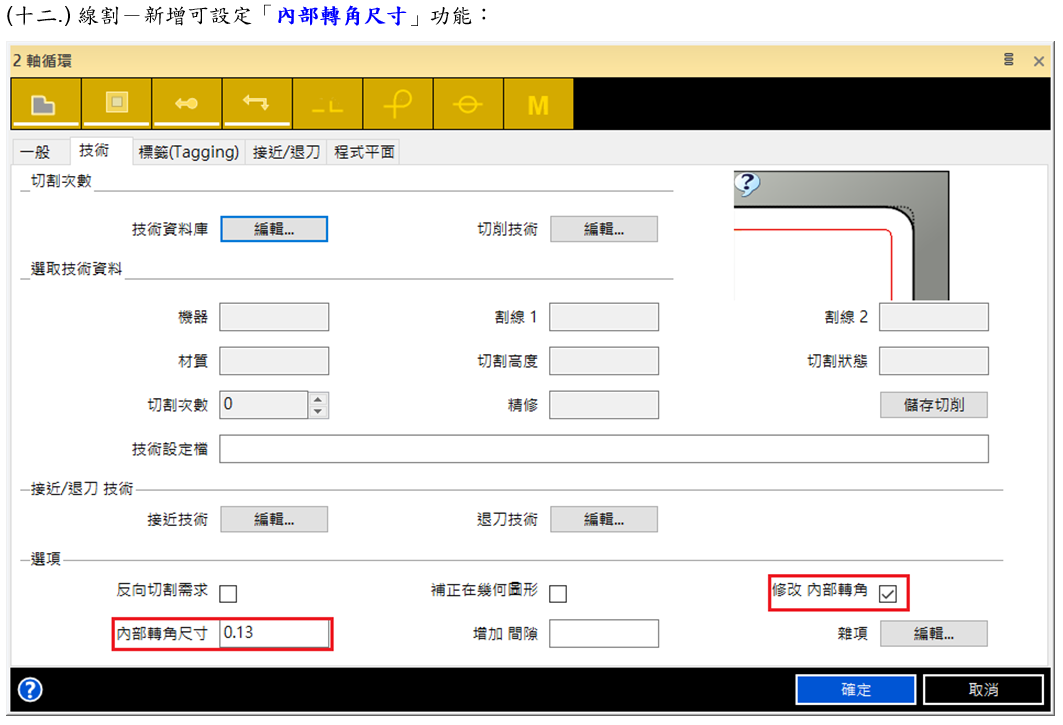1063x725 pixels.
Task: Open the 接近/退刀 tab
Action: [x=286, y=152]
